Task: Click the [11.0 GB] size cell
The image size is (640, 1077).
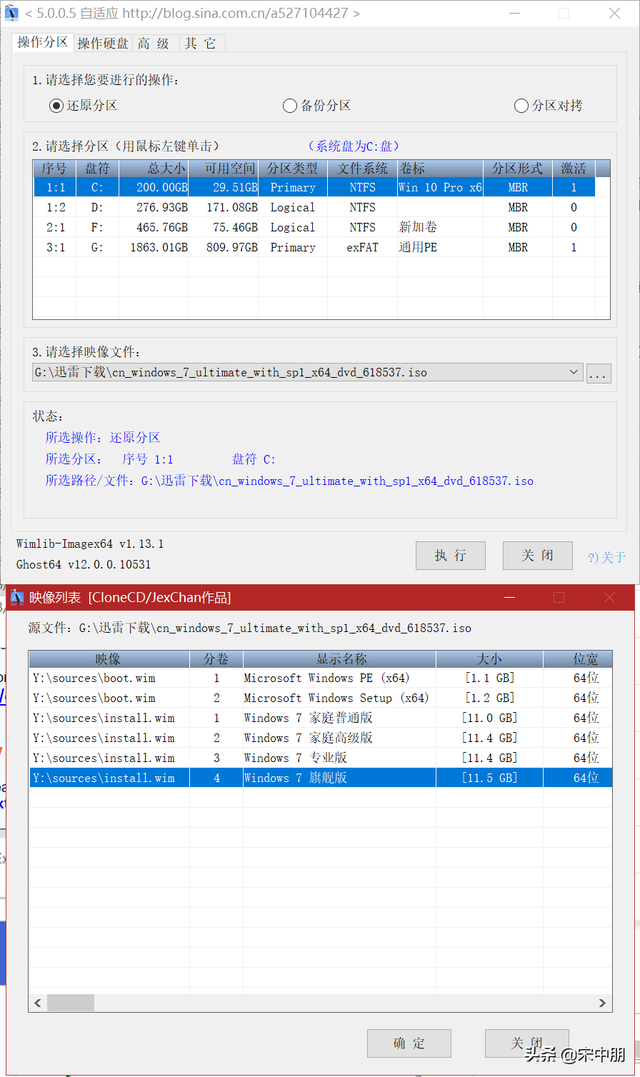Action: pos(490,718)
